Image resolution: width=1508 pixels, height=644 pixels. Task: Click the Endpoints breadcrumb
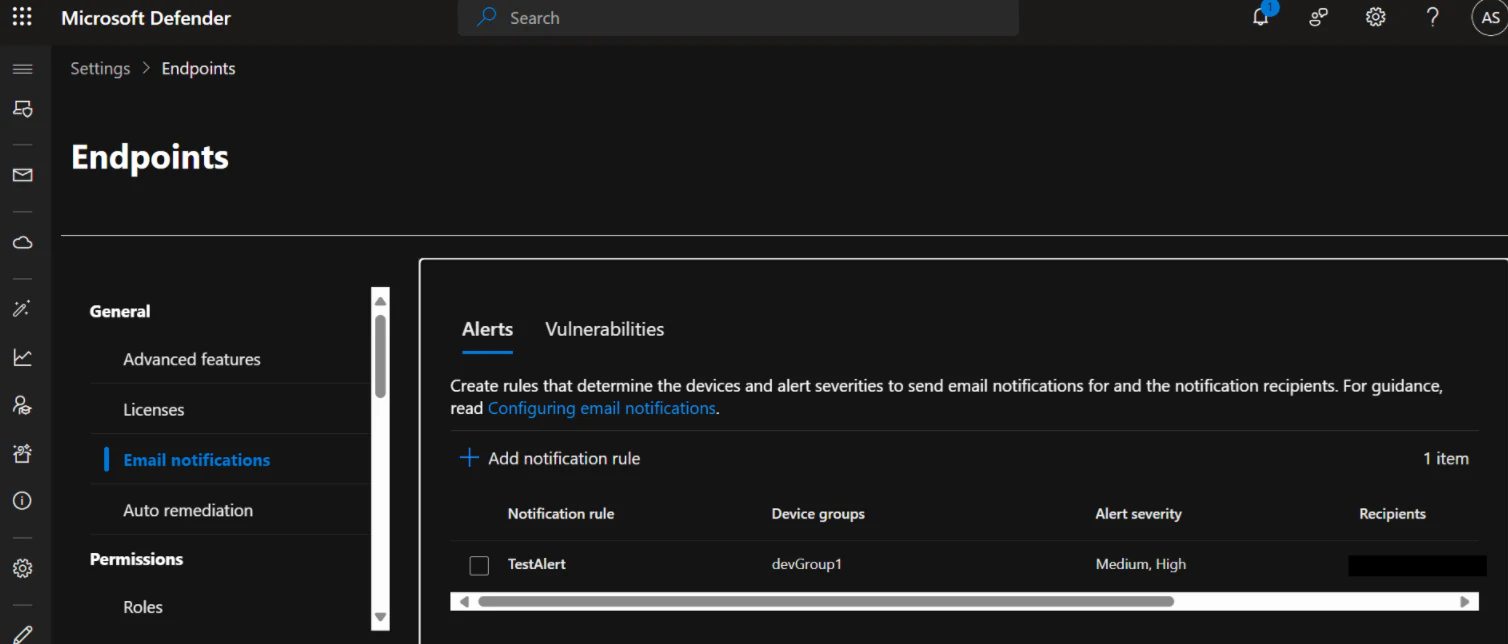click(199, 68)
